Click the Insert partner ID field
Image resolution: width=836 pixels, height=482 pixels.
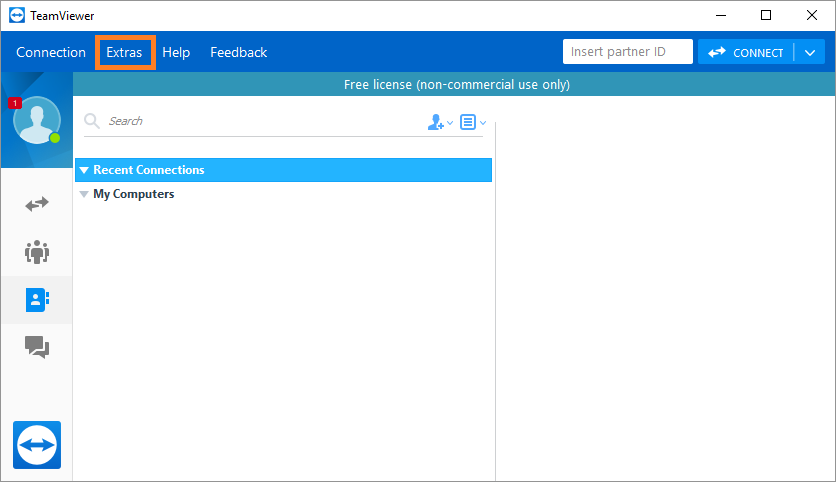[x=628, y=52]
